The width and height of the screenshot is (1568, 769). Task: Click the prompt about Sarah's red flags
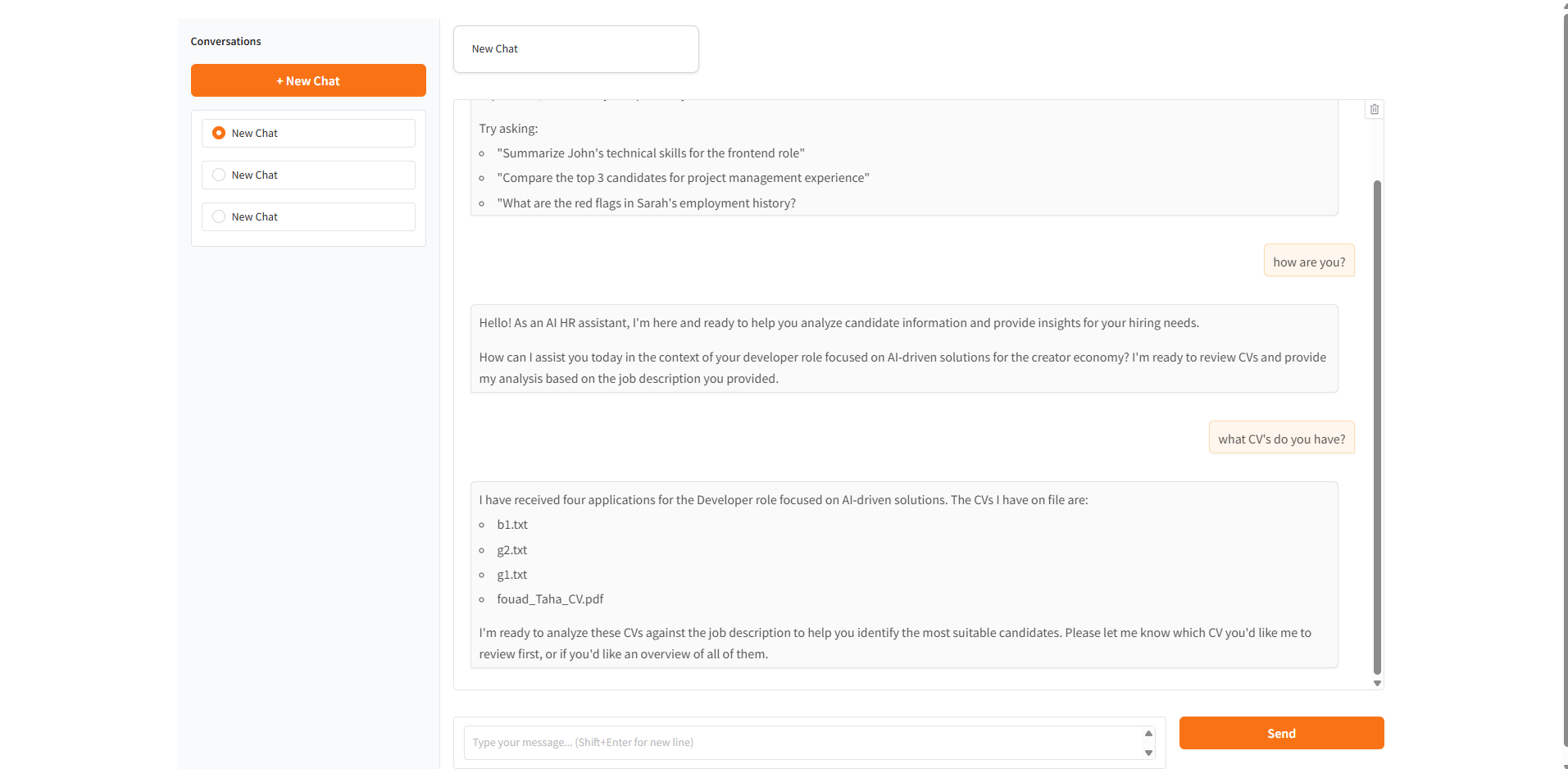click(x=647, y=202)
